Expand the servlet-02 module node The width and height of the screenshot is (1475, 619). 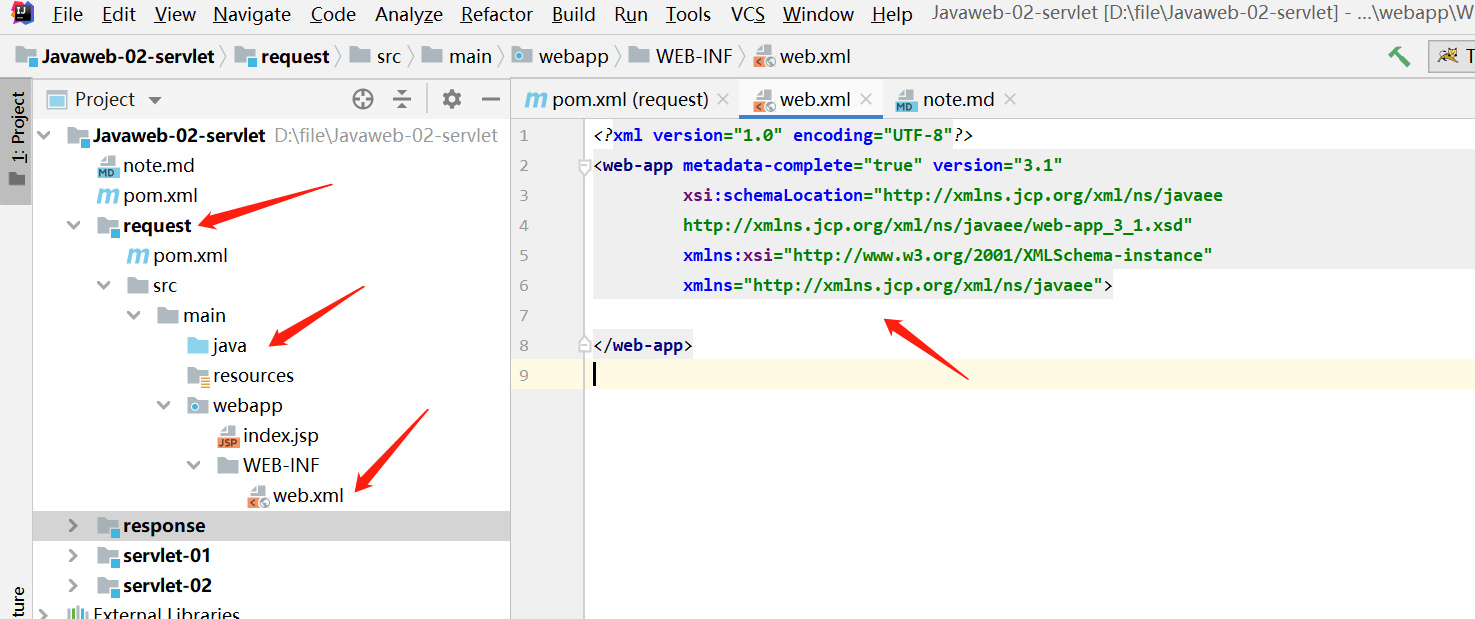[x=73, y=585]
